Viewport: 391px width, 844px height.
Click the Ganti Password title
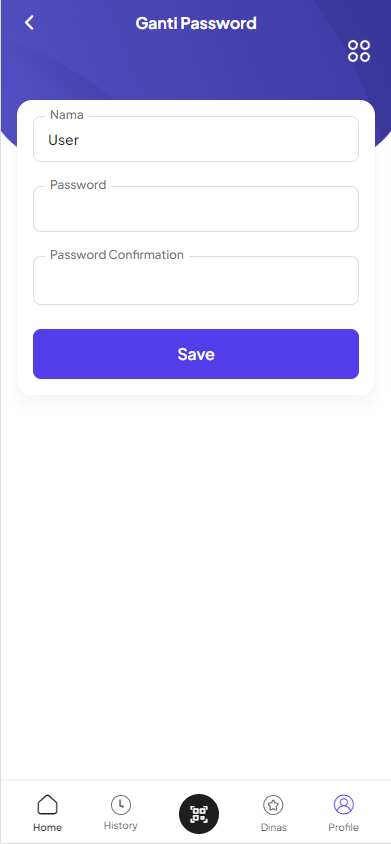pyautogui.click(x=196, y=23)
